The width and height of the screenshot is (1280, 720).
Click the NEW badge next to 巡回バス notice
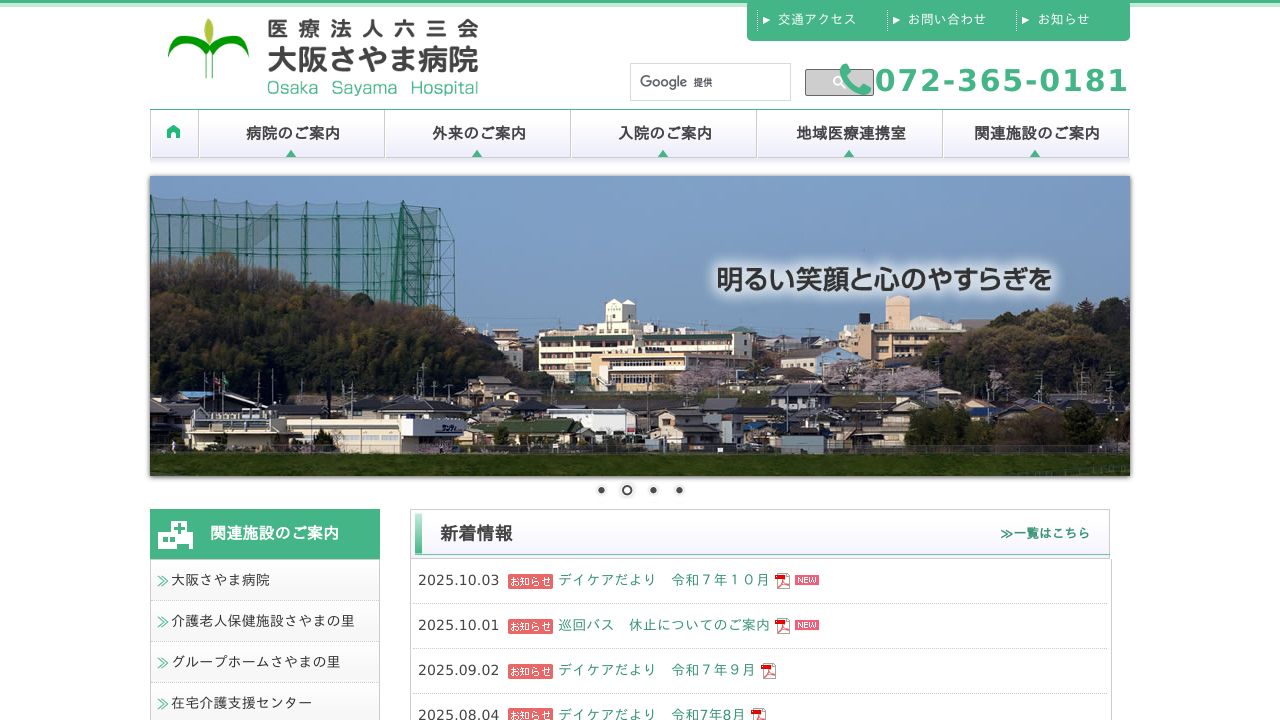(805, 625)
